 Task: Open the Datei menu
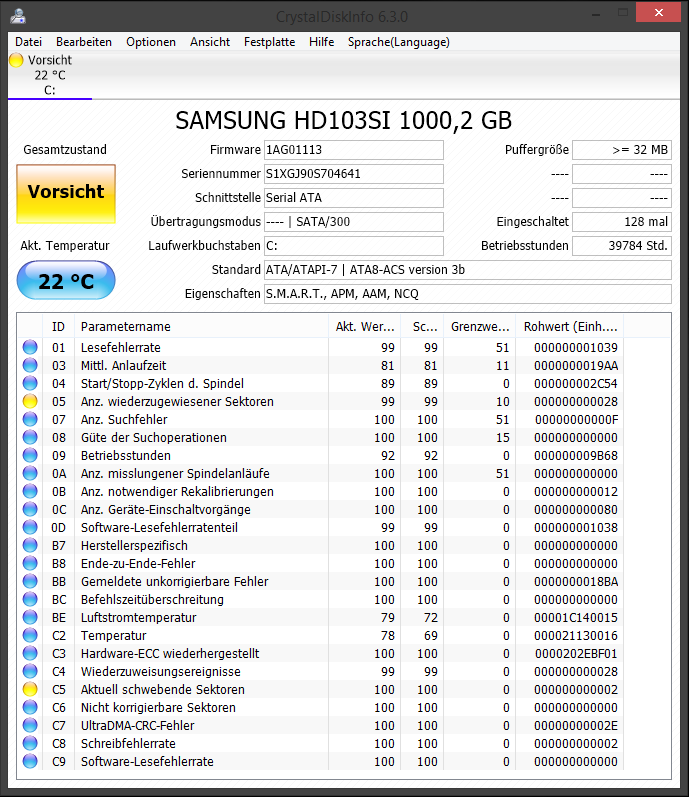coord(28,42)
